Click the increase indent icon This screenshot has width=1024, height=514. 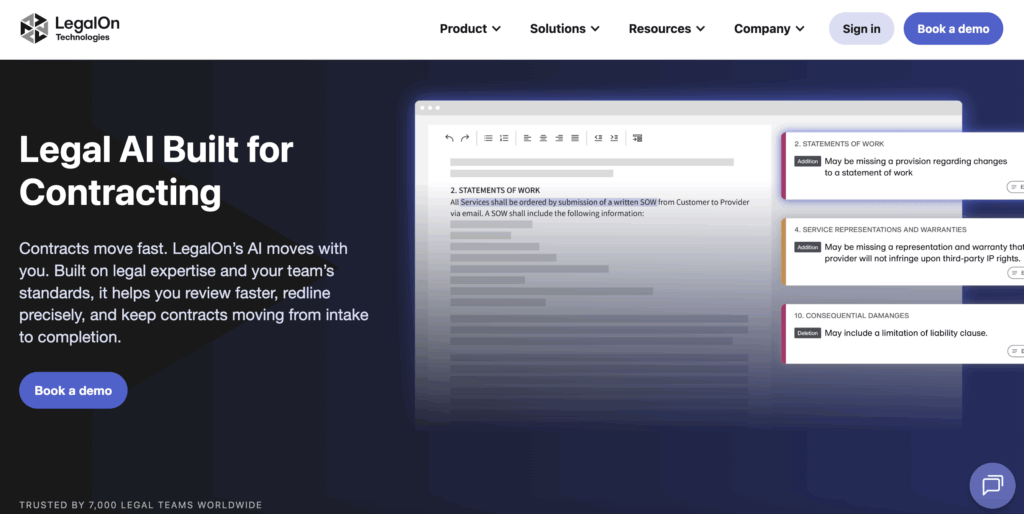coord(614,138)
